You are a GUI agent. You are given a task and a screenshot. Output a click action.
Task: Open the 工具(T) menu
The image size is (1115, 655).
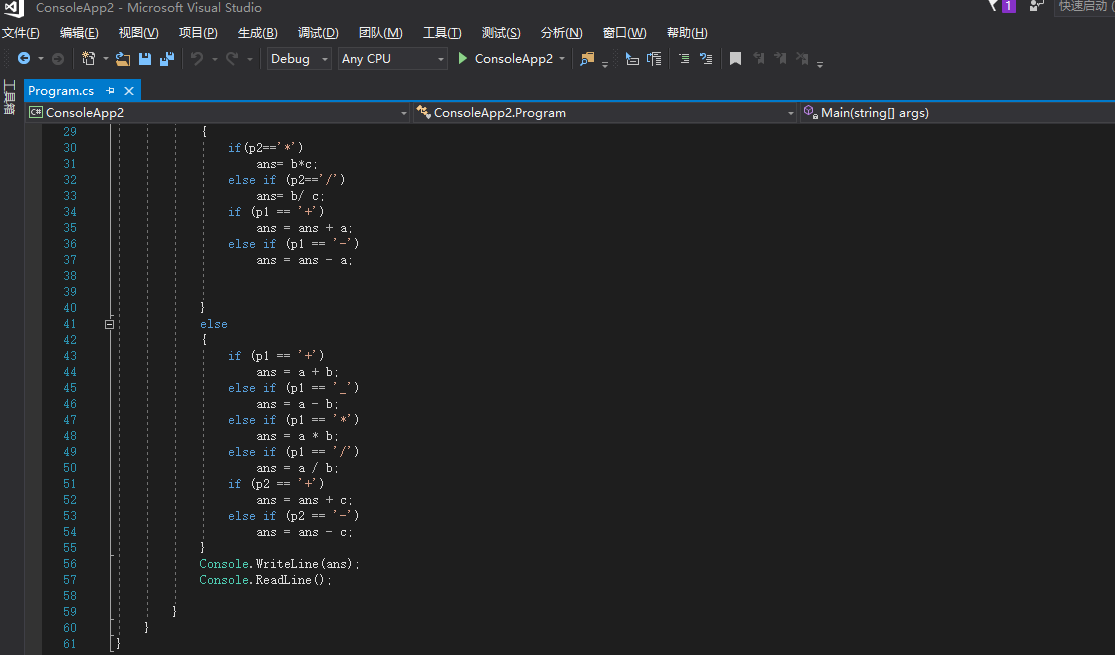coord(442,33)
